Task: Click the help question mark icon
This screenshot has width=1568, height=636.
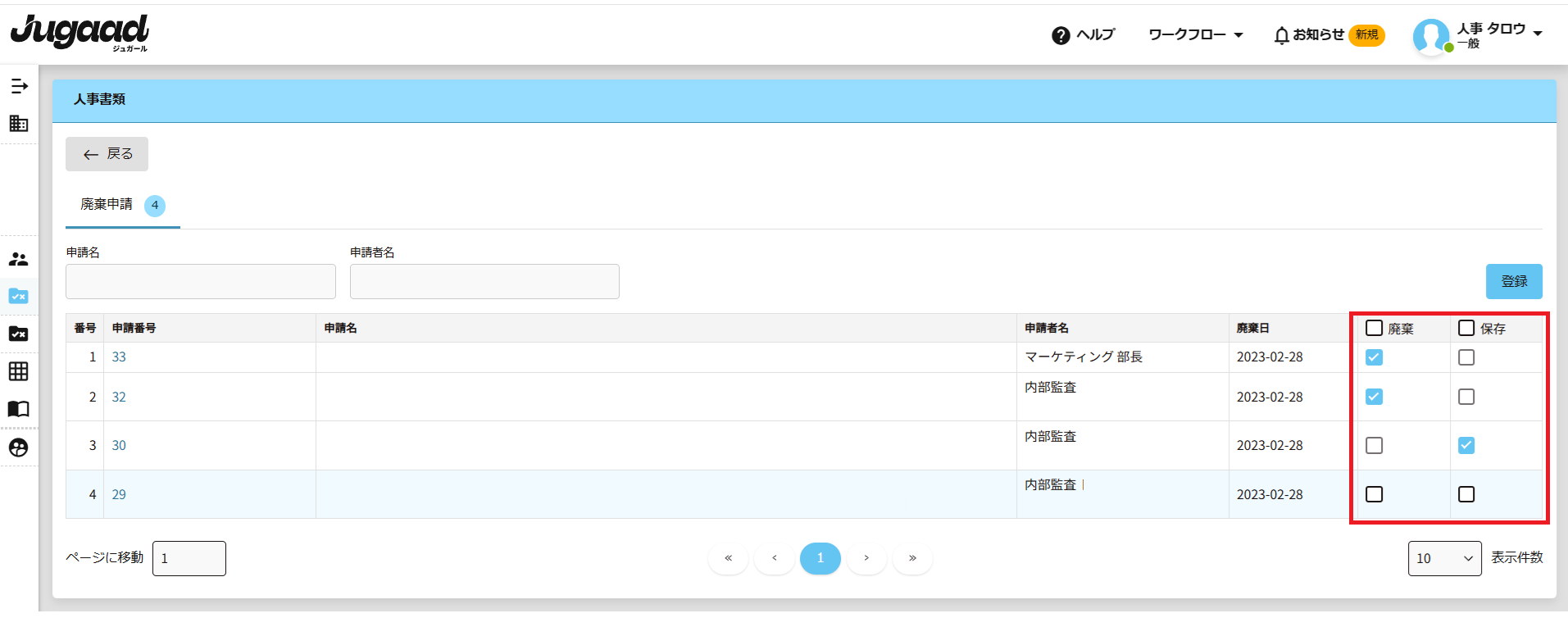Action: [1061, 35]
